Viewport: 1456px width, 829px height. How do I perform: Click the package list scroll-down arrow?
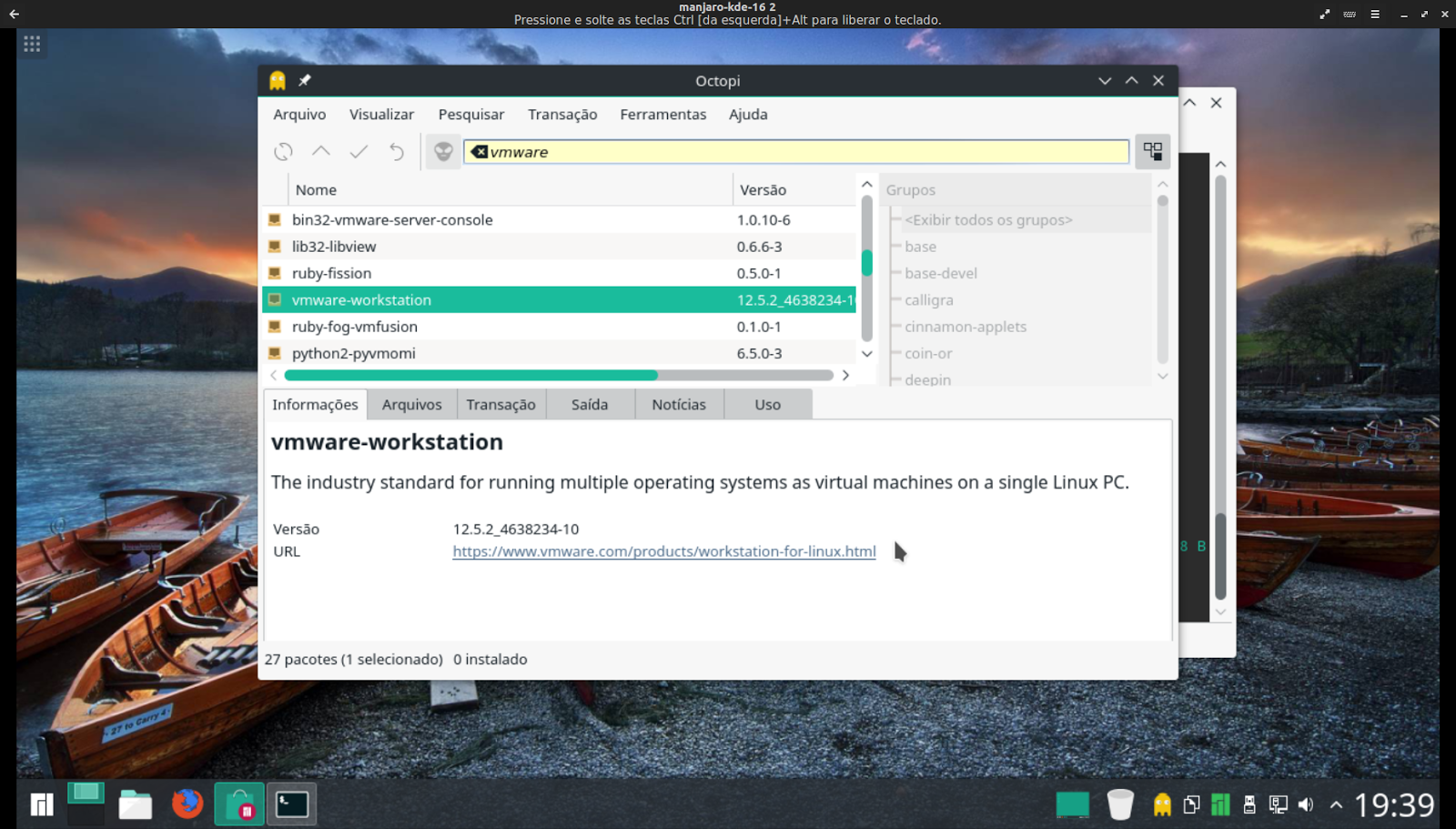coord(867,354)
